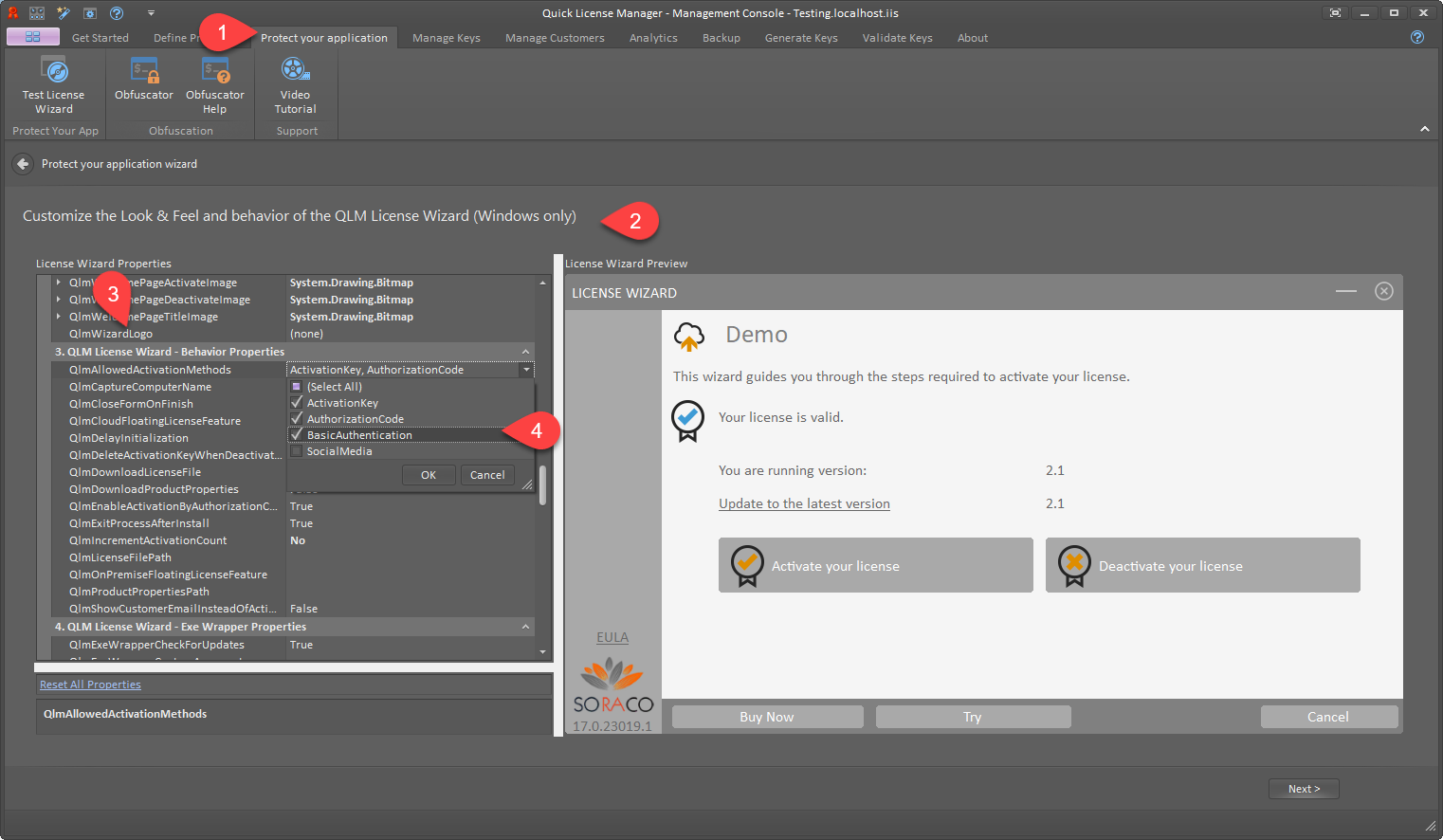
Task: Open the Manage Customers tab
Action: (555, 38)
